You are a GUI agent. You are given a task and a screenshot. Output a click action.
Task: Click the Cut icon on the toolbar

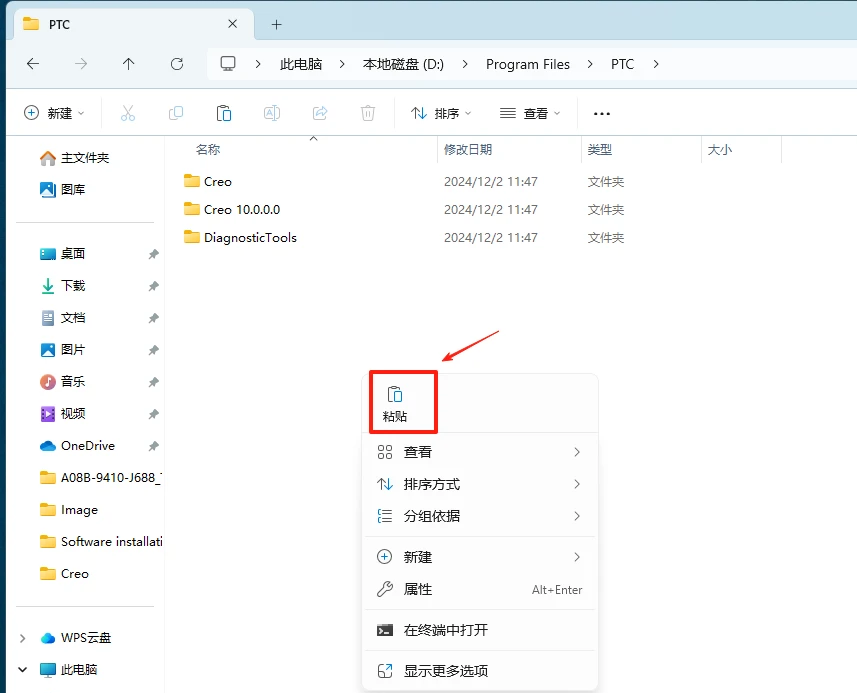pyautogui.click(x=127, y=113)
